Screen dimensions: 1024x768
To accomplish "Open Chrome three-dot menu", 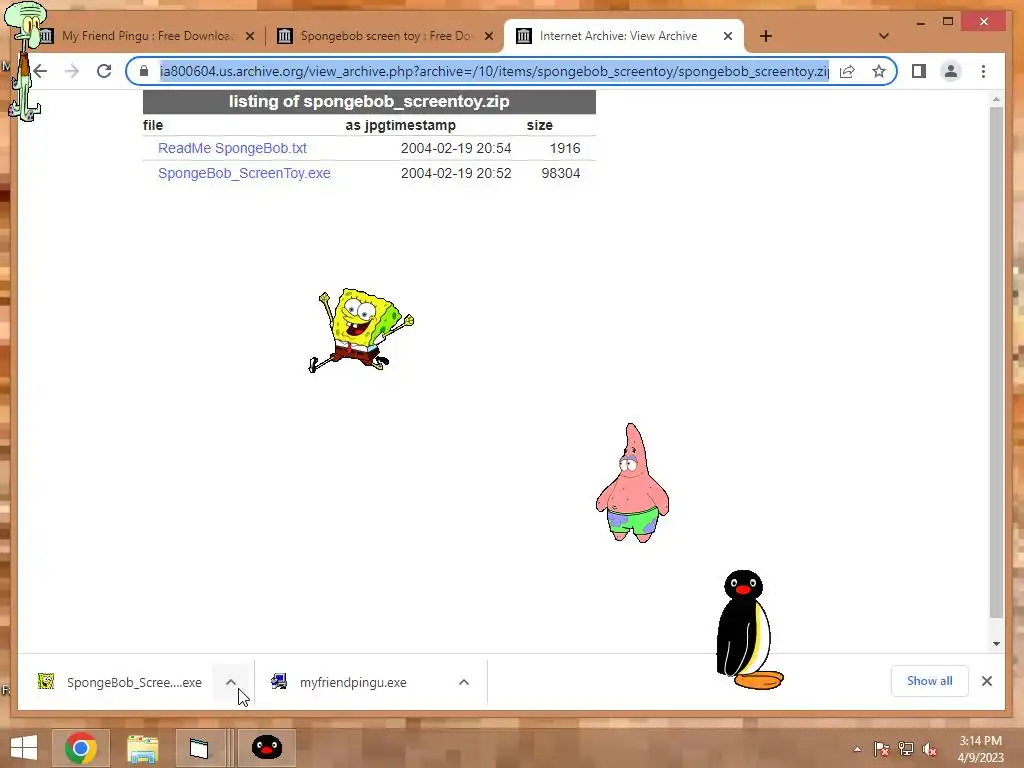I will coord(984,71).
